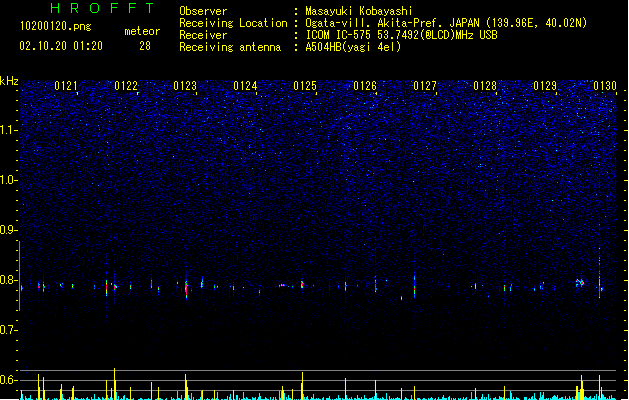
Task: Click the Receiver field label
Action: 203,35
